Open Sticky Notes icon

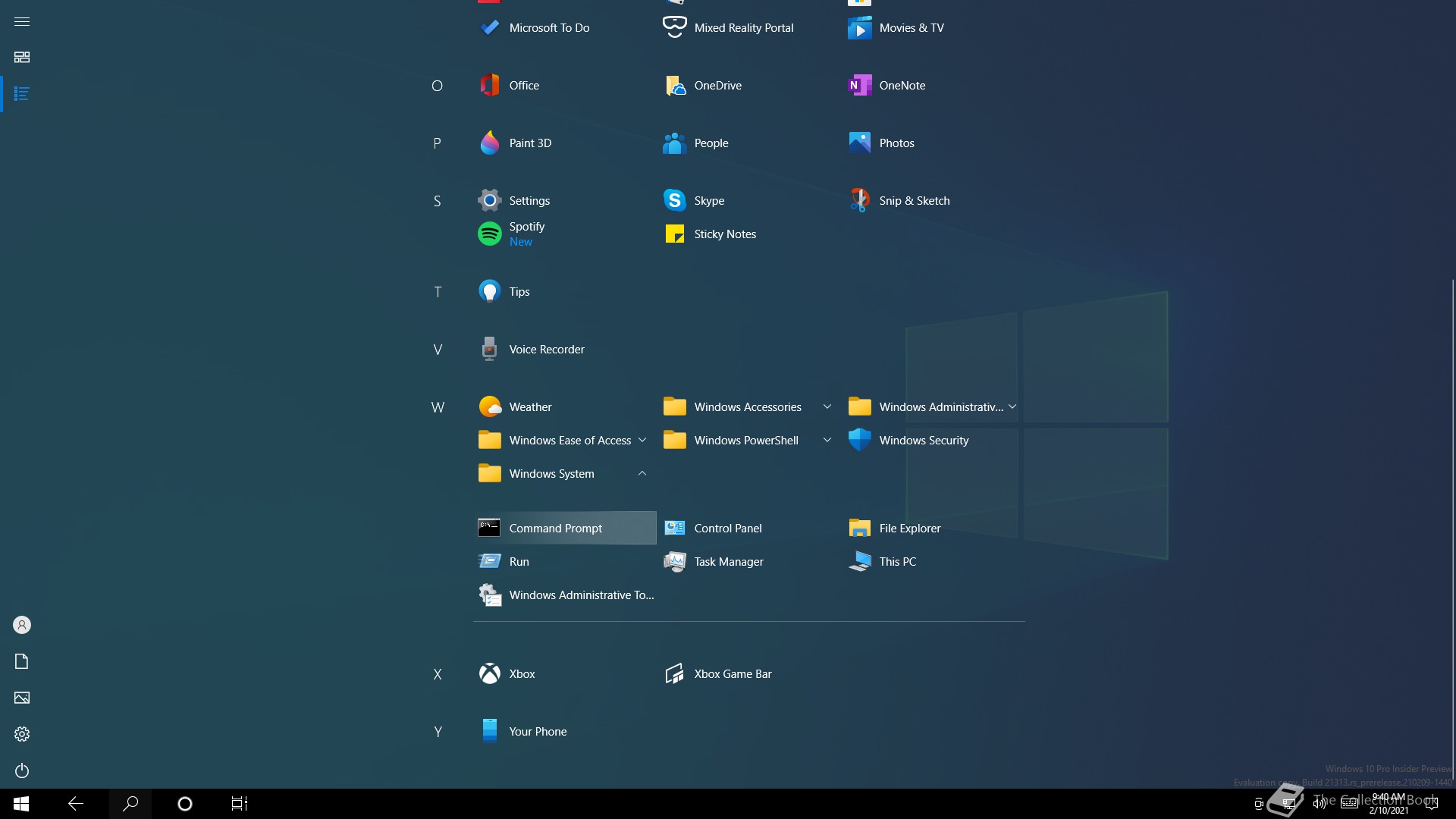point(675,234)
